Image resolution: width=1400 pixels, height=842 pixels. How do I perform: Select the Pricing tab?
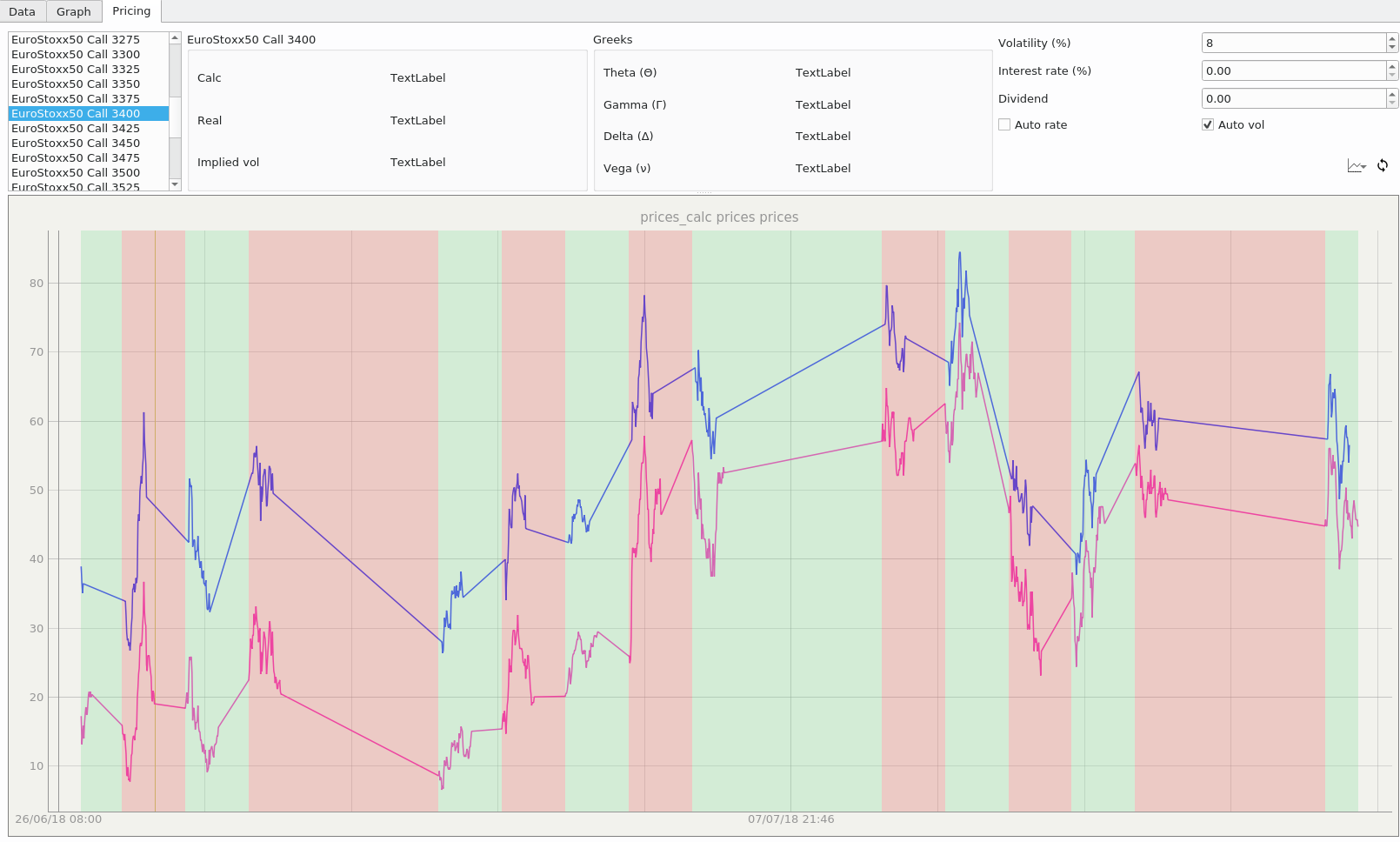131,10
